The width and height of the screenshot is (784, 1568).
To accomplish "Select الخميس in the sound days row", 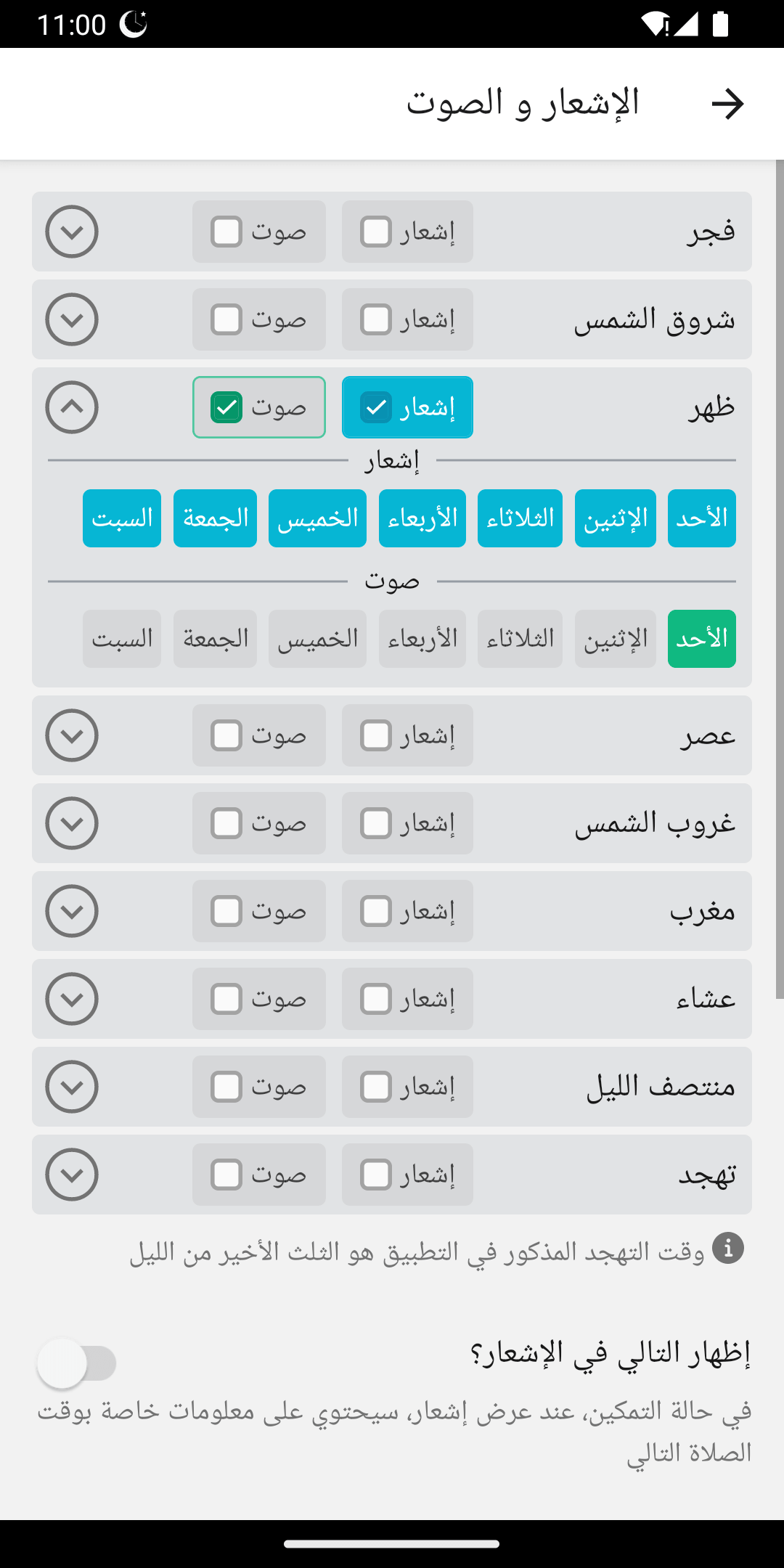I will click(x=317, y=639).
